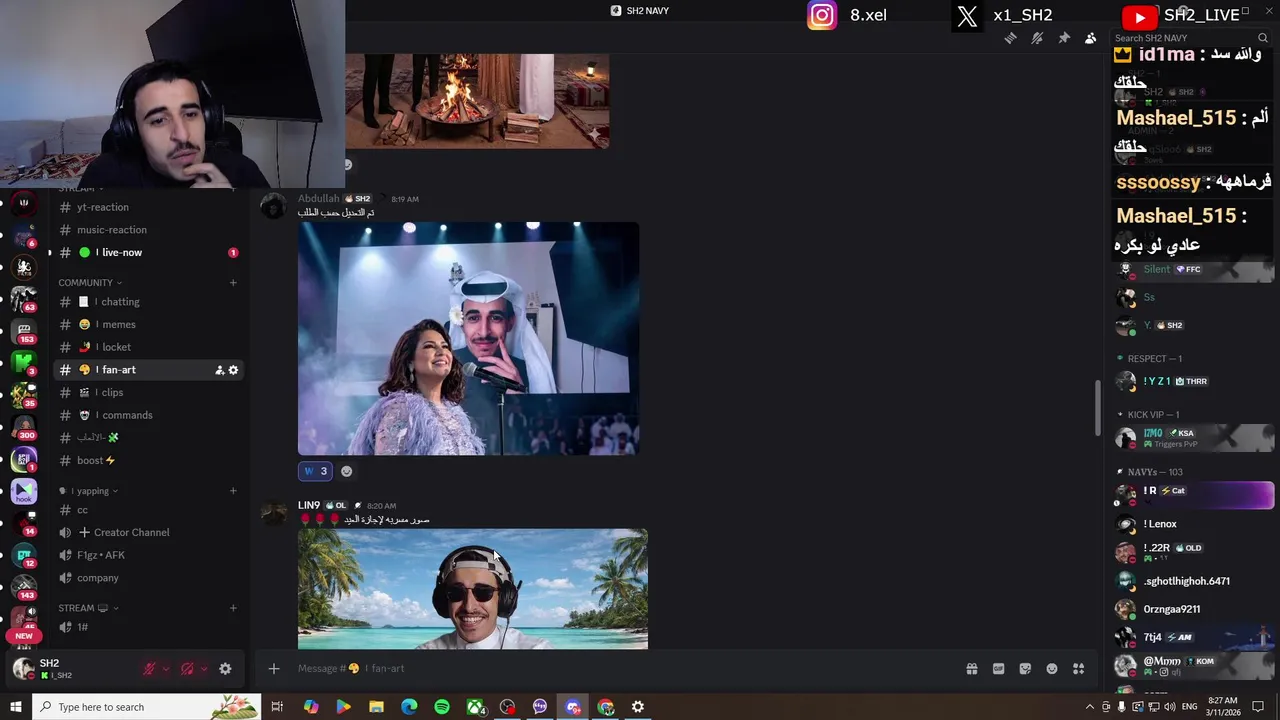This screenshot has width=1280, height=720.
Task: Open notification settings icon in channel header
Action: 1037,38
